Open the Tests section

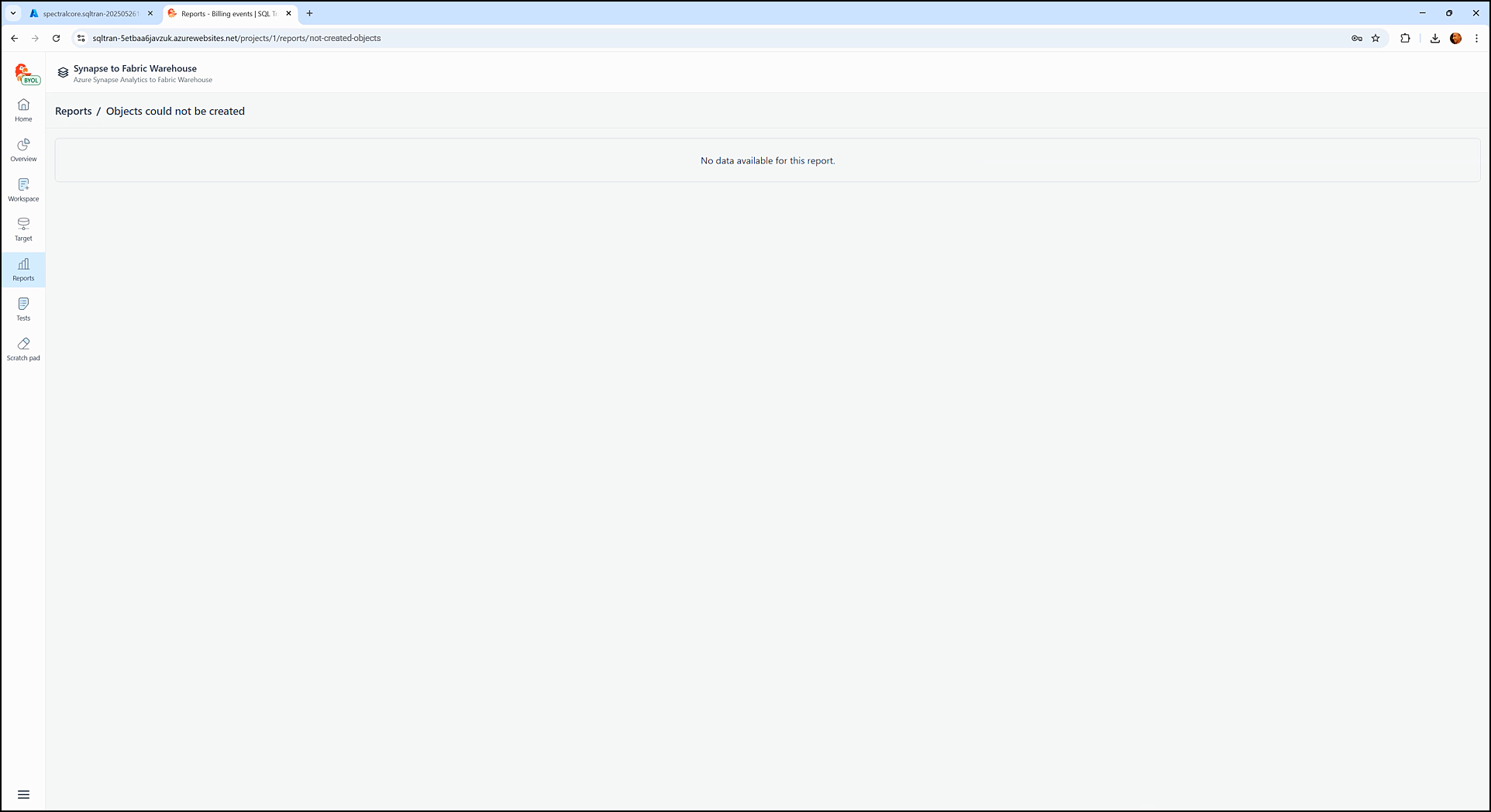23,309
